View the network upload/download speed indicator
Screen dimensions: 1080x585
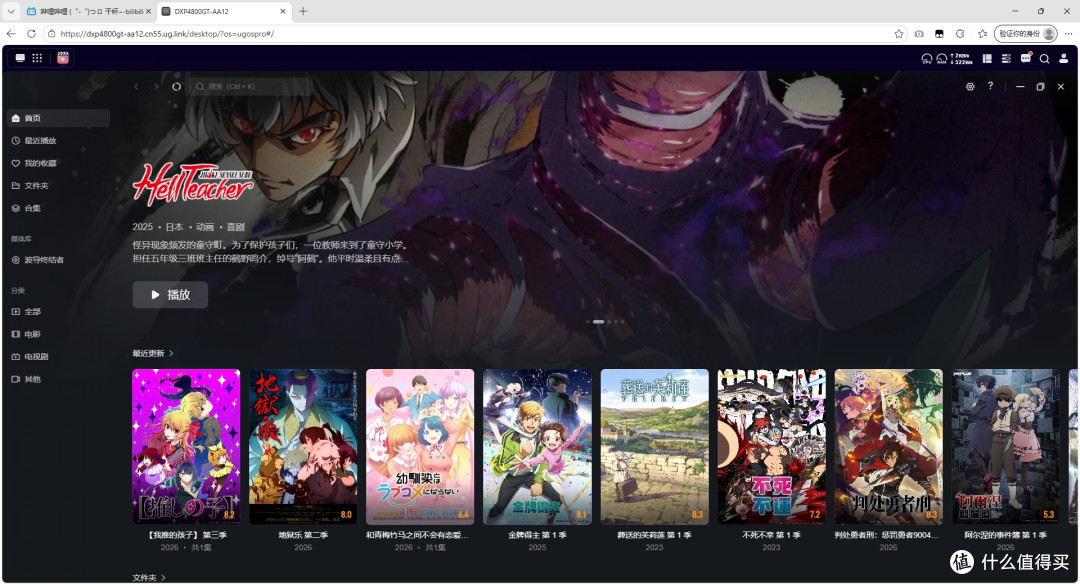[x=962, y=59]
